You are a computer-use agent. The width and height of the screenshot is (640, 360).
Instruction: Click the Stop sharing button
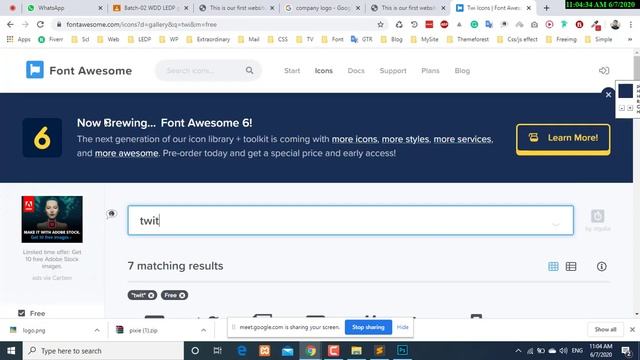368,327
